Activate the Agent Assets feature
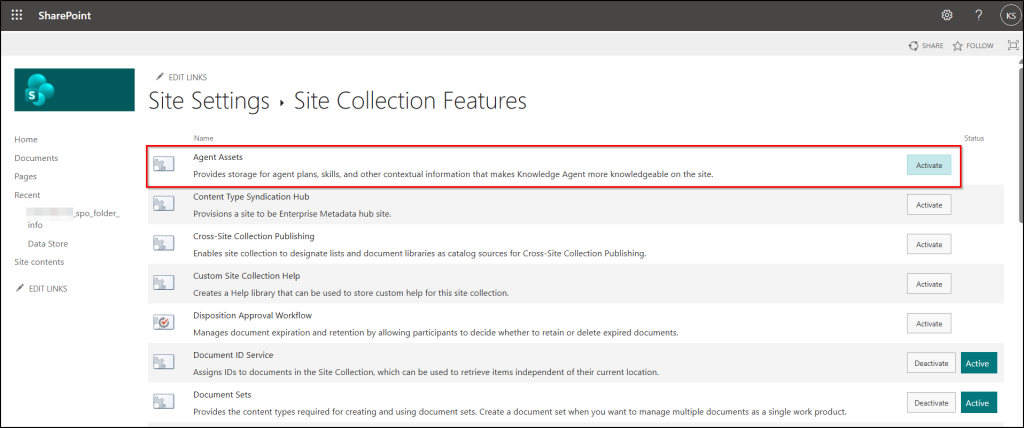 929,165
